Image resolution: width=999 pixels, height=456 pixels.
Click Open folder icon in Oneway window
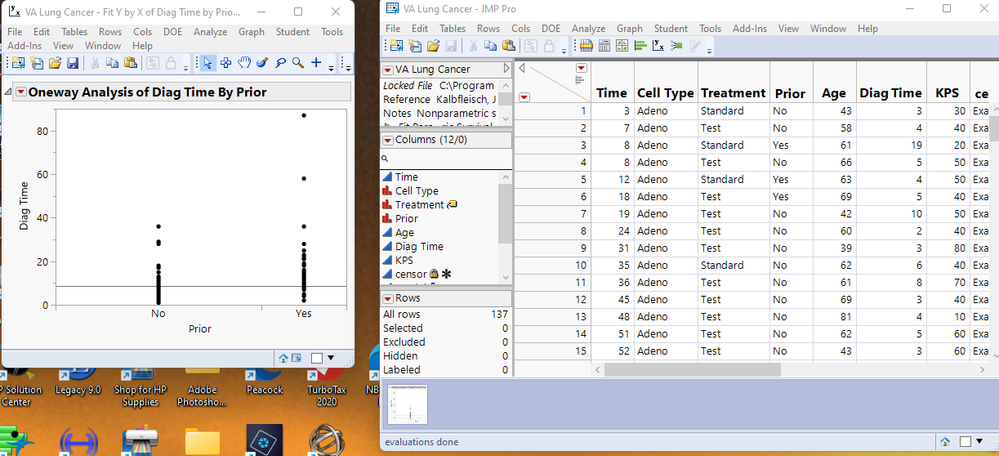coord(54,62)
